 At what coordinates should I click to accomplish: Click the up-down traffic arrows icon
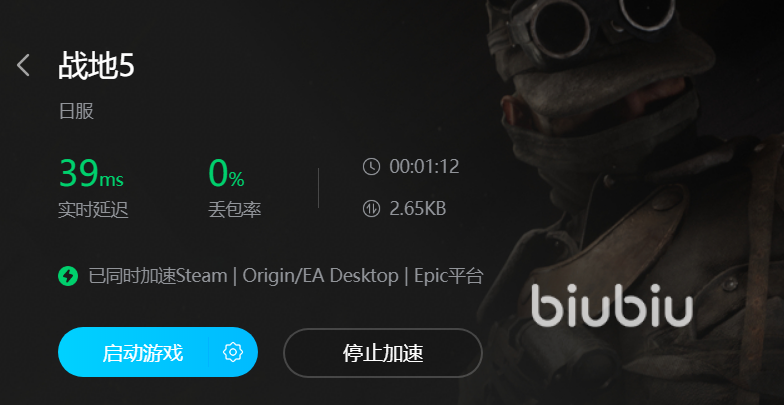point(371,208)
